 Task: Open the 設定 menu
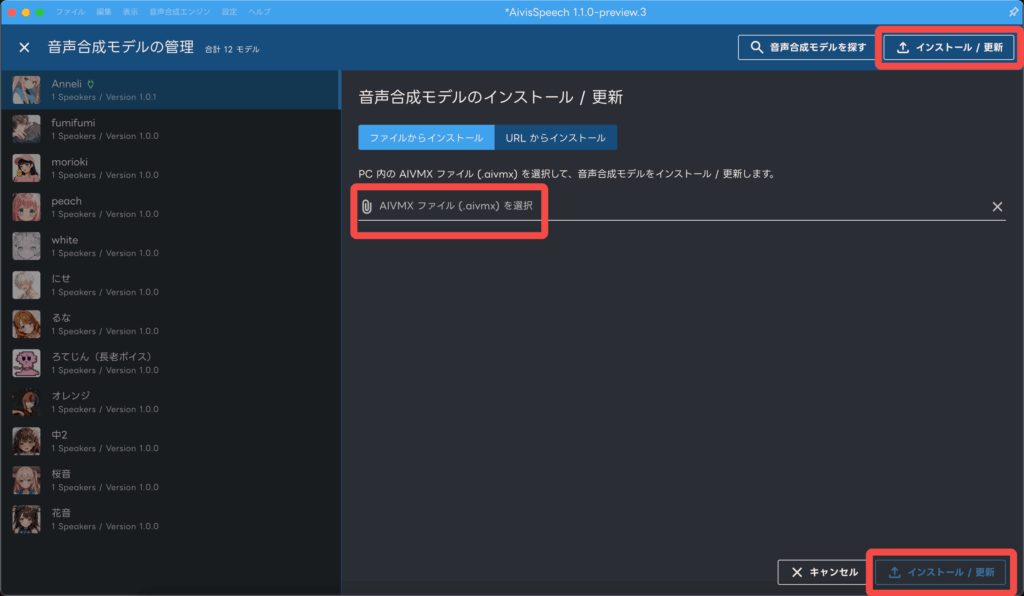[x=229, y=12]
